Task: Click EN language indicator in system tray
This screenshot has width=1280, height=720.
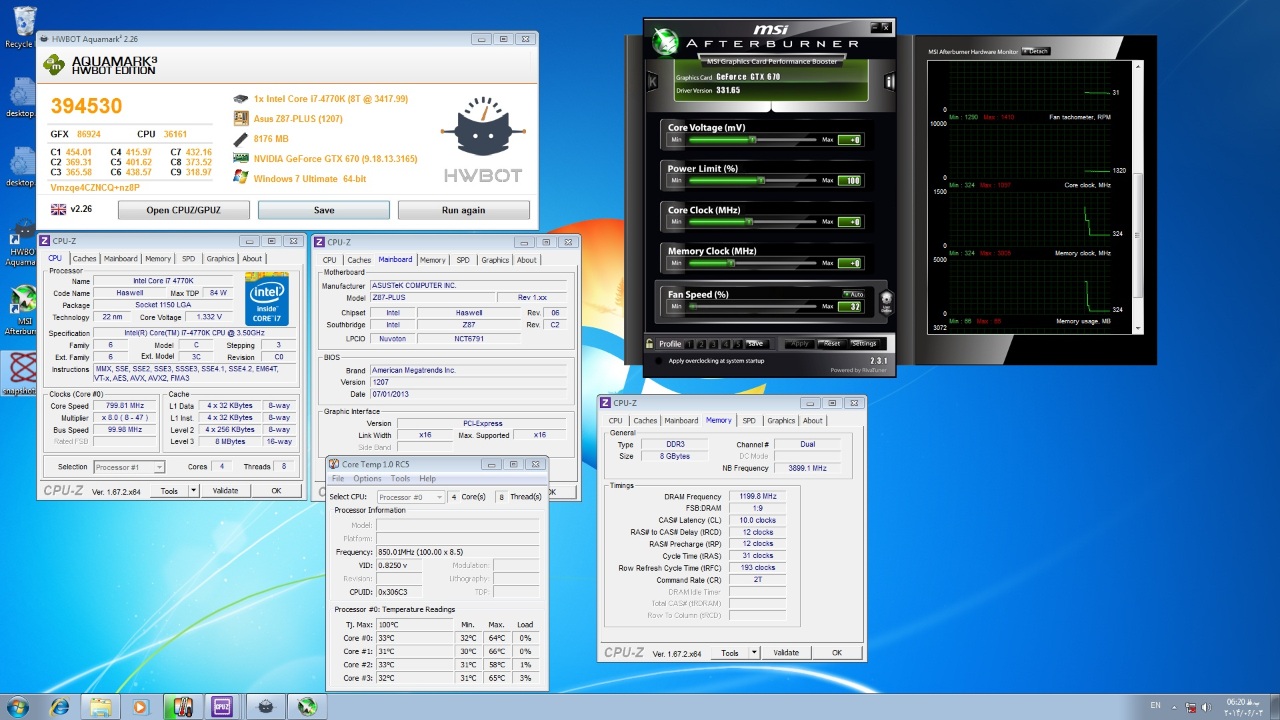Action: click(1155, 705)
